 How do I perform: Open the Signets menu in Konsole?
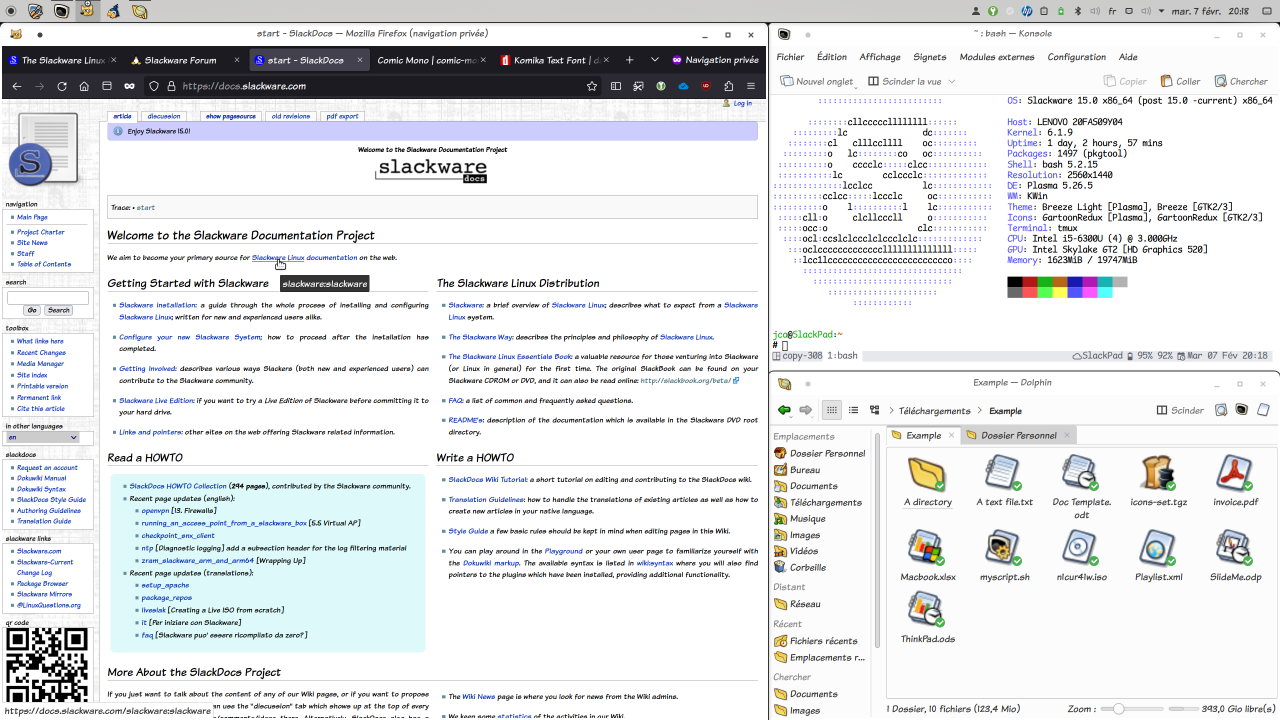pyautogui.click(x=929, y=57)
